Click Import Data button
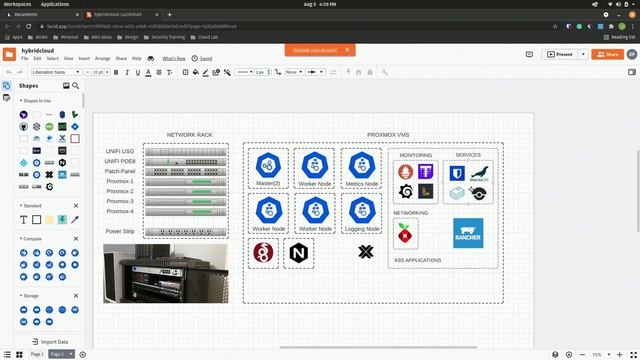The width and height of the screenshot is (640, 360). click(50, 342)
